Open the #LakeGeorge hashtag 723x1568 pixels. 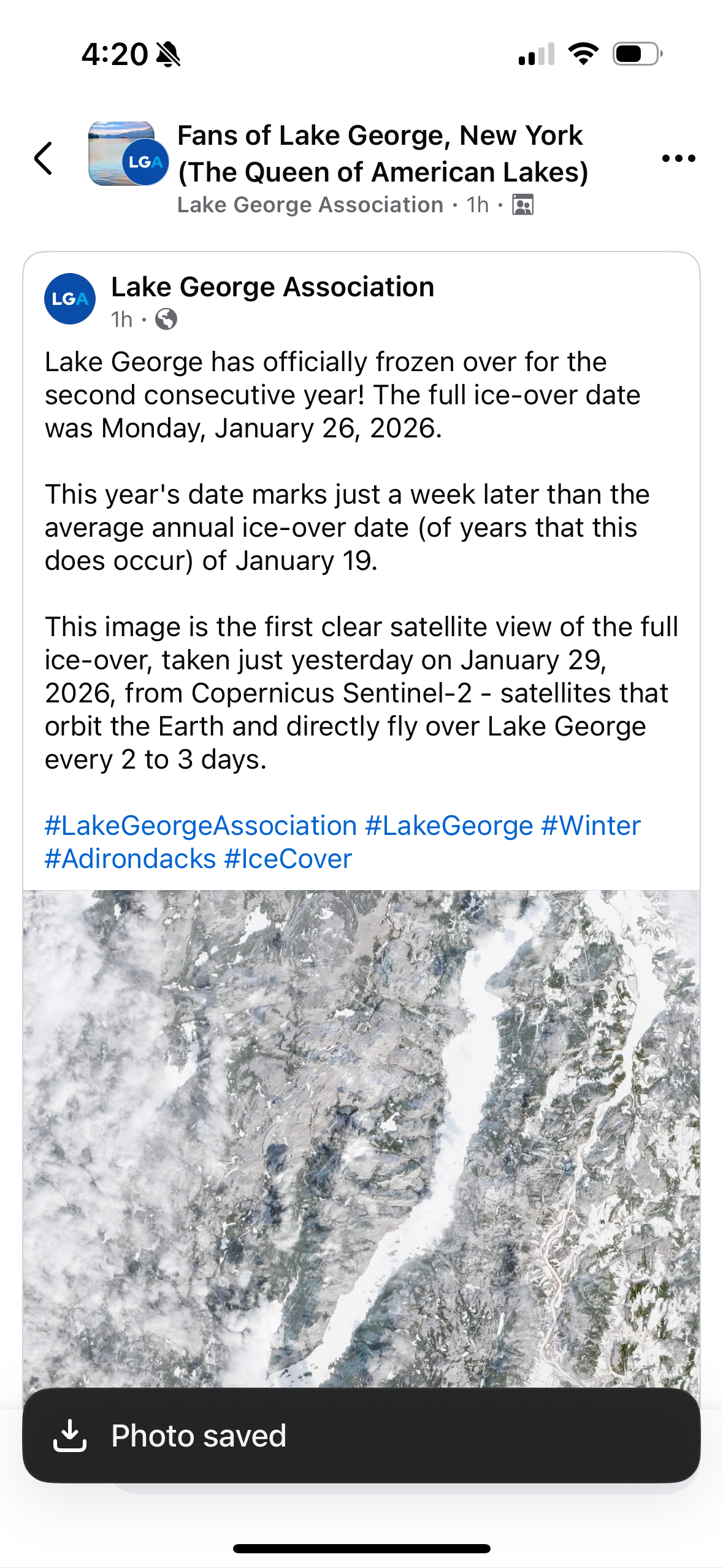point(449,826)
